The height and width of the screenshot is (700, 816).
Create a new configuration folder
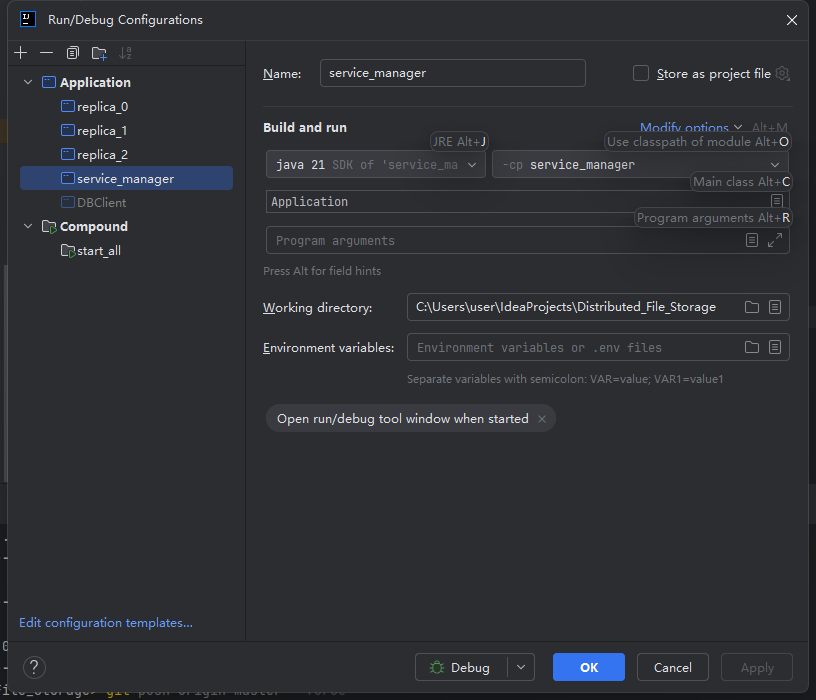pyautogui.click(x=99, y=53)
